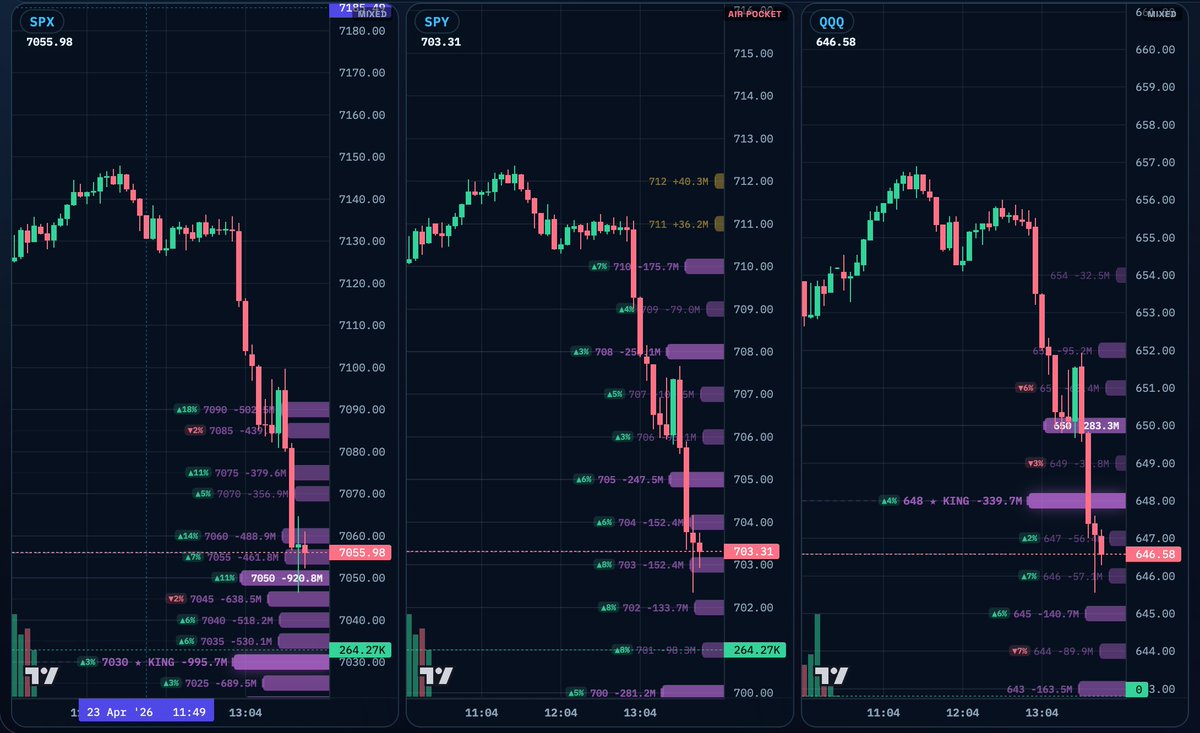Click the 23 Apr '26 11:49 crosshair date label
The image size is (1200, 733).
[146, 713]
